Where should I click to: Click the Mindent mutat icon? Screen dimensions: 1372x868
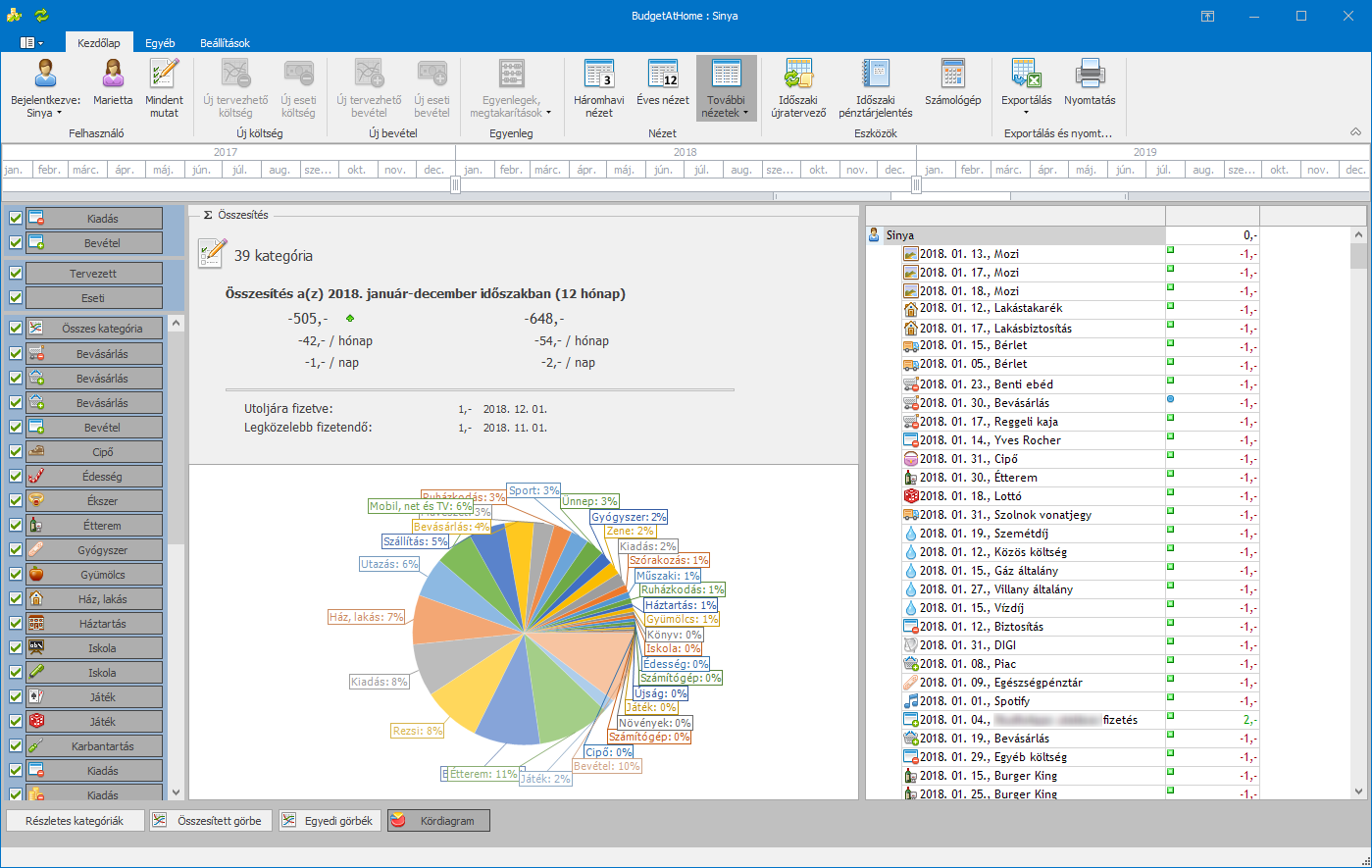(x=165, y=87)
